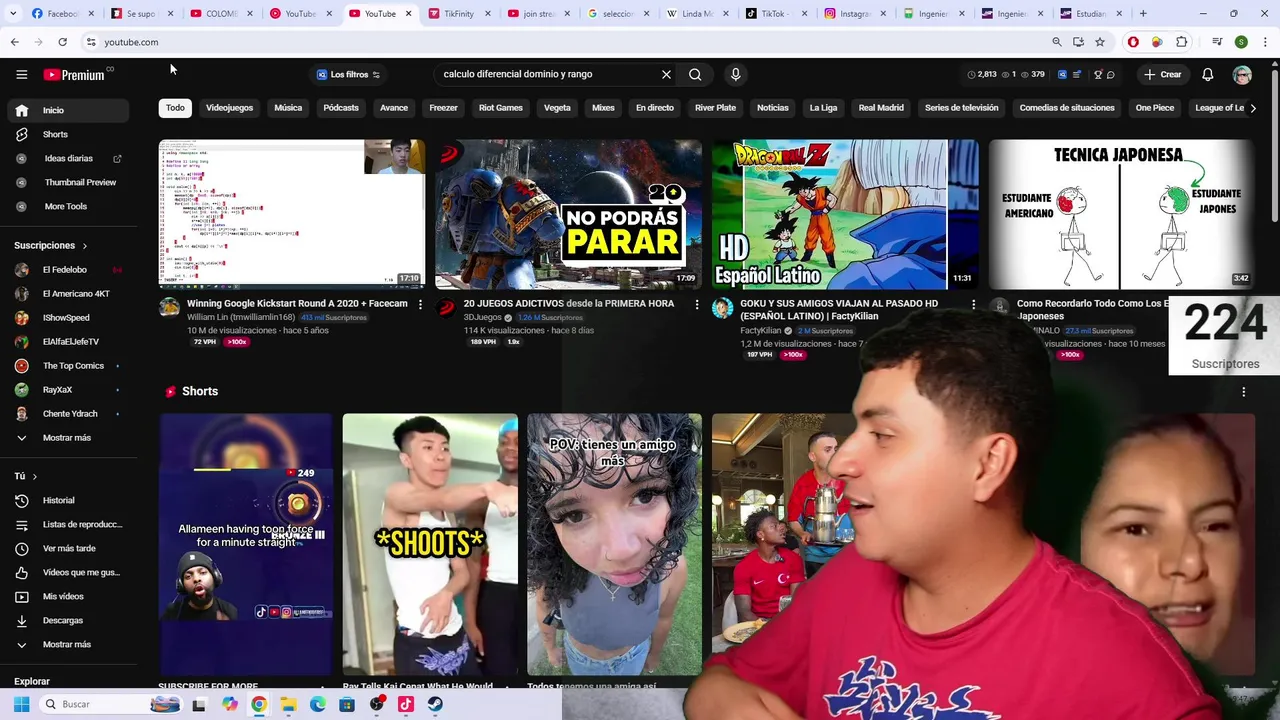Open Thumbnail Preview in the sidebar
The height and width of the screenshot is (720, 1280).
pos(68,182)
